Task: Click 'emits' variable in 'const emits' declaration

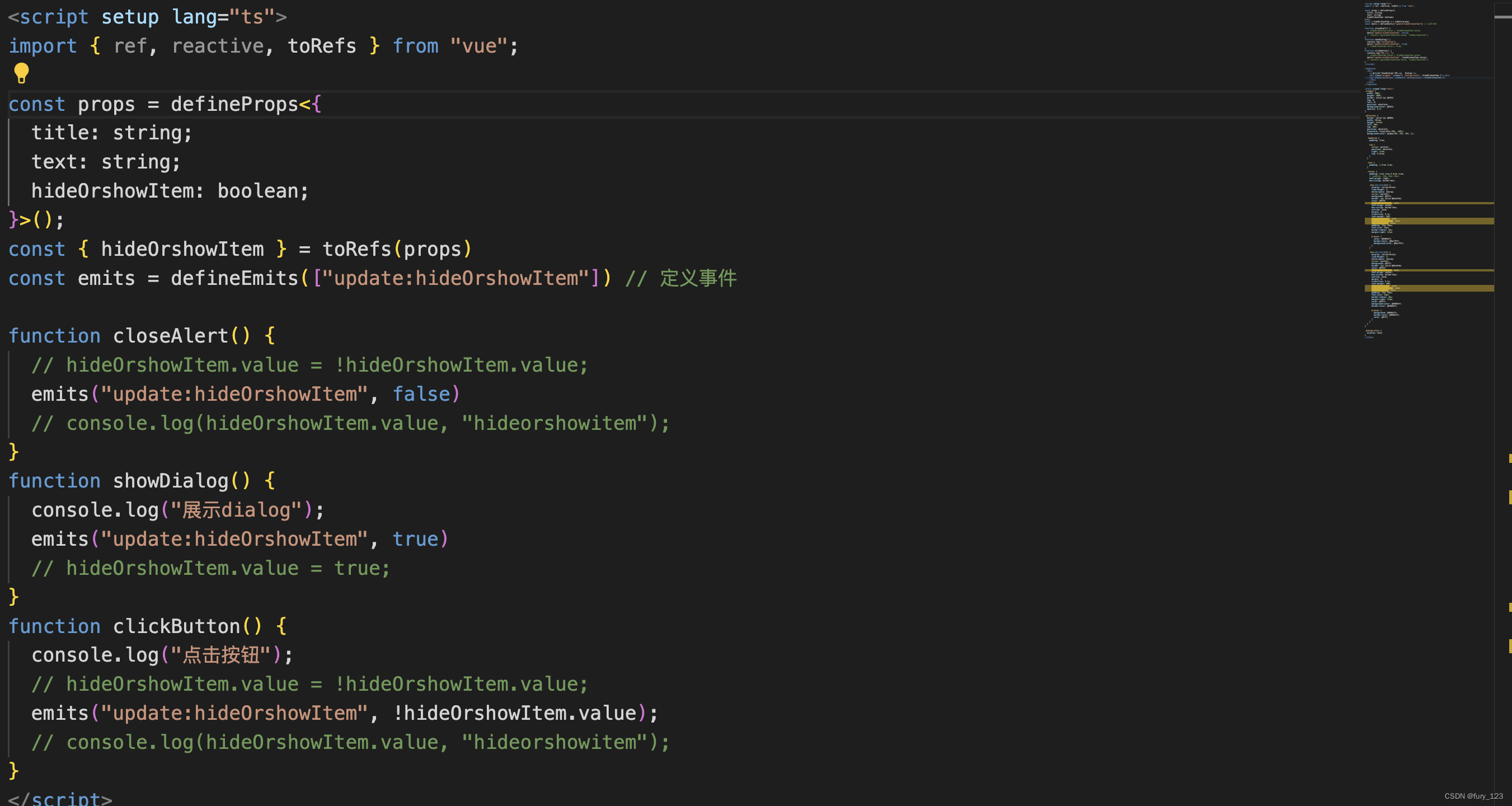Action: coord(106,278)
